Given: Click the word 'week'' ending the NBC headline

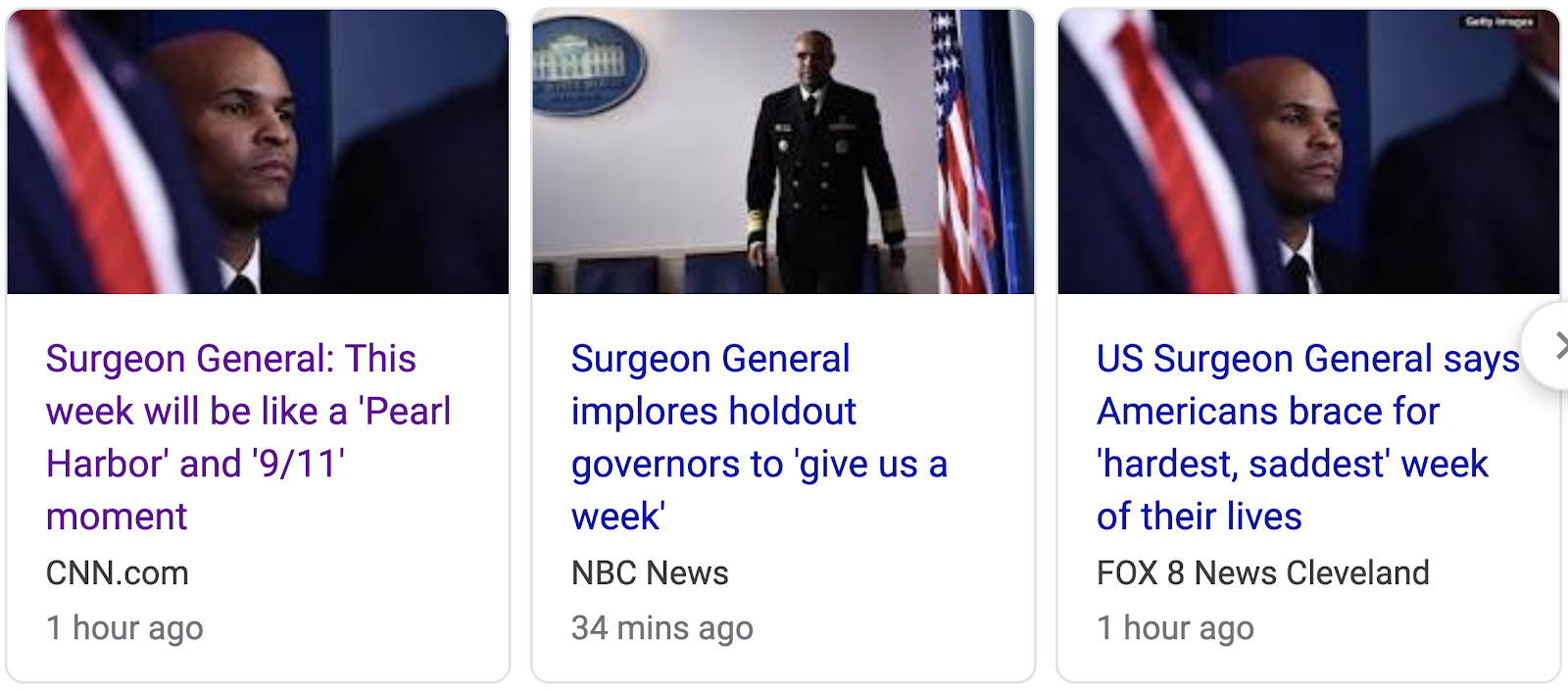Looking at the screenshot, I should pyautogui.click(x=618, y=517).
